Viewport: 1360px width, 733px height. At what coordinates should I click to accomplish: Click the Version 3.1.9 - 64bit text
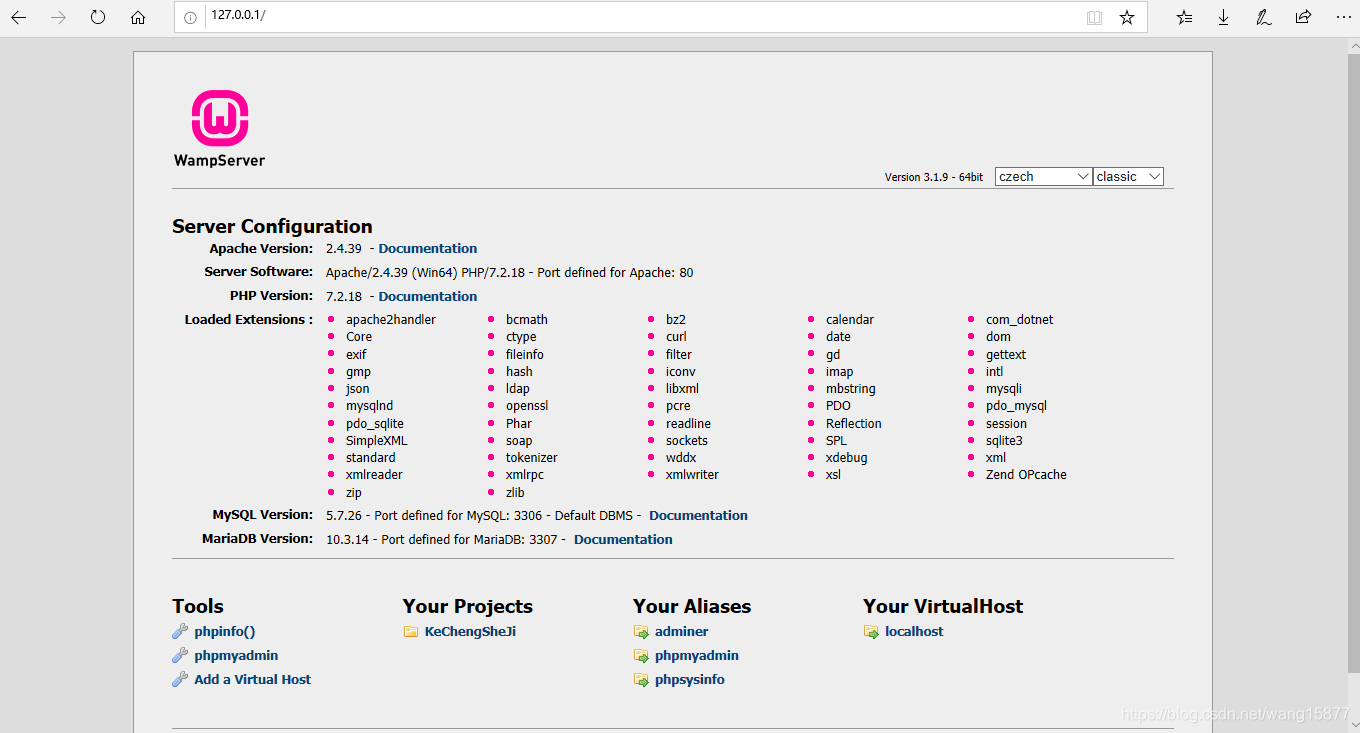(934, 177)
